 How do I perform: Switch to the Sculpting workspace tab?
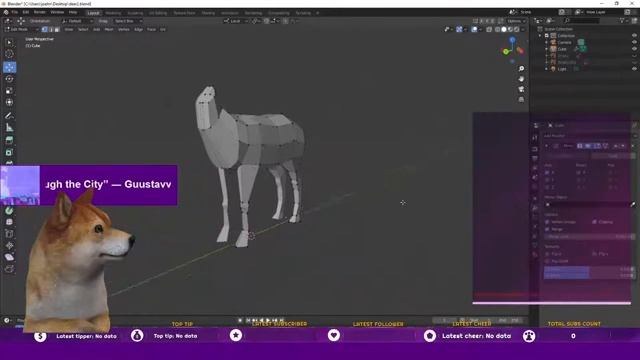pyautogui.click(x=135, y=13)
